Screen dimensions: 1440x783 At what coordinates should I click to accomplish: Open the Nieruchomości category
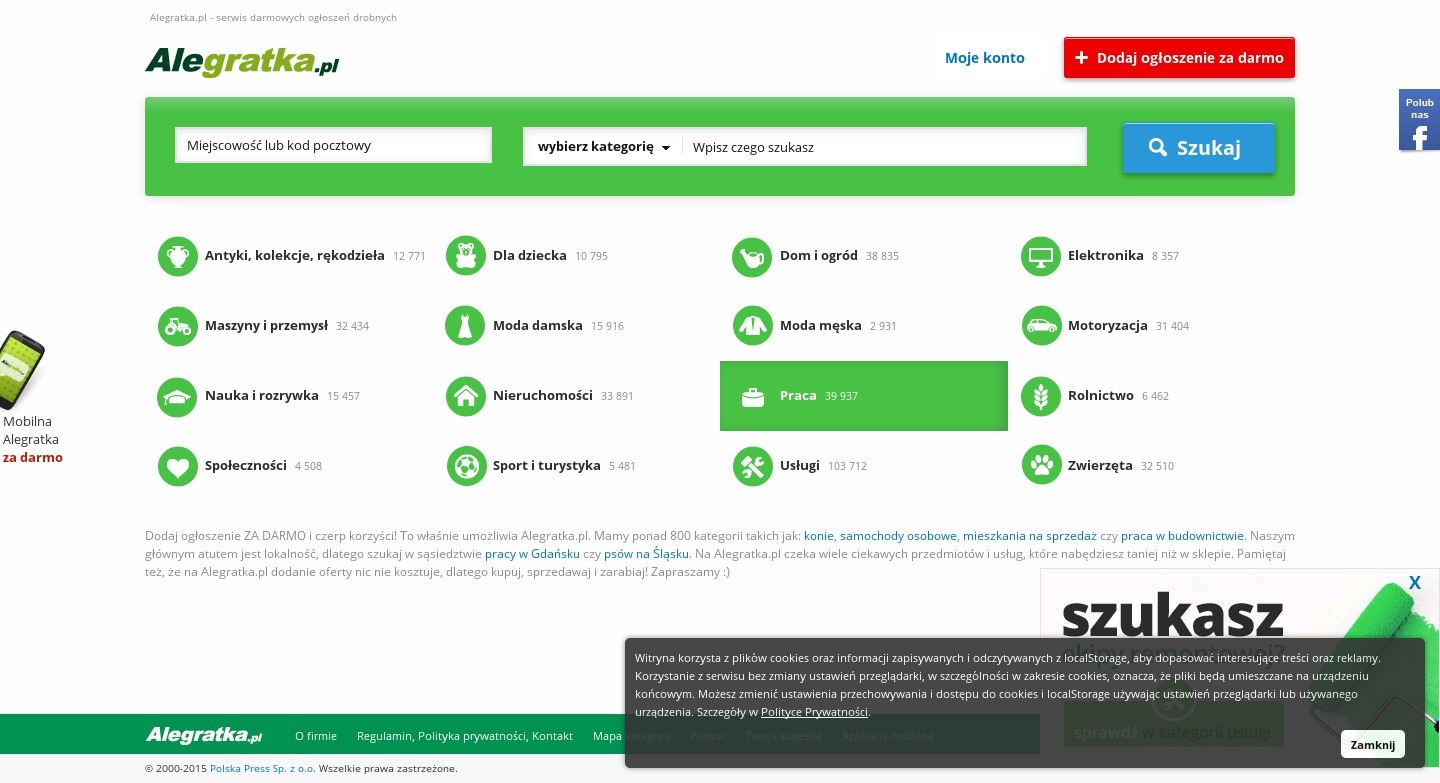542,396
